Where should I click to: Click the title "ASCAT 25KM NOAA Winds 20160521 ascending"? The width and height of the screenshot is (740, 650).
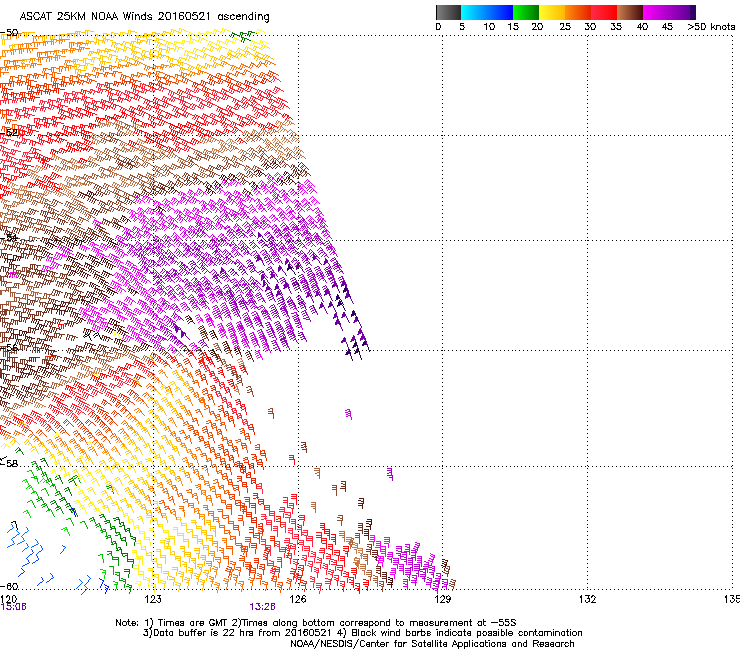point(144,17)
